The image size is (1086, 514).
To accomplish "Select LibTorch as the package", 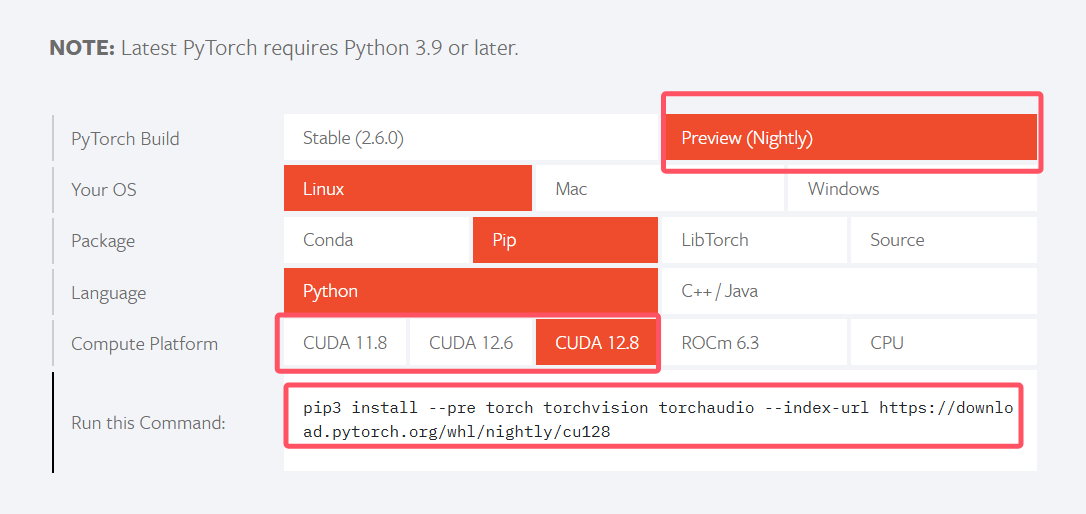I will pos(754,240).
